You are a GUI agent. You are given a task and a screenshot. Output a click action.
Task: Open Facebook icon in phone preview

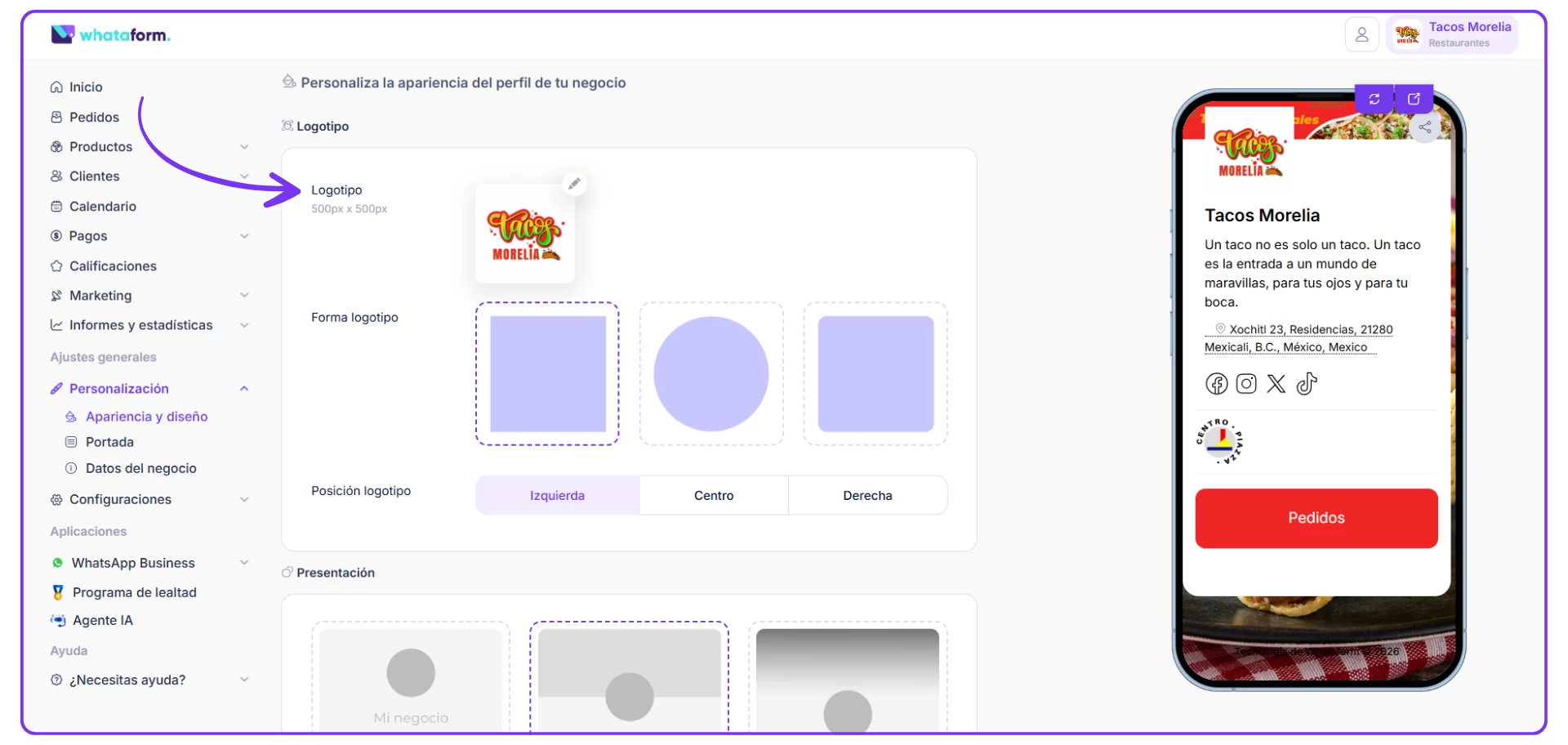coord(1217,384)
